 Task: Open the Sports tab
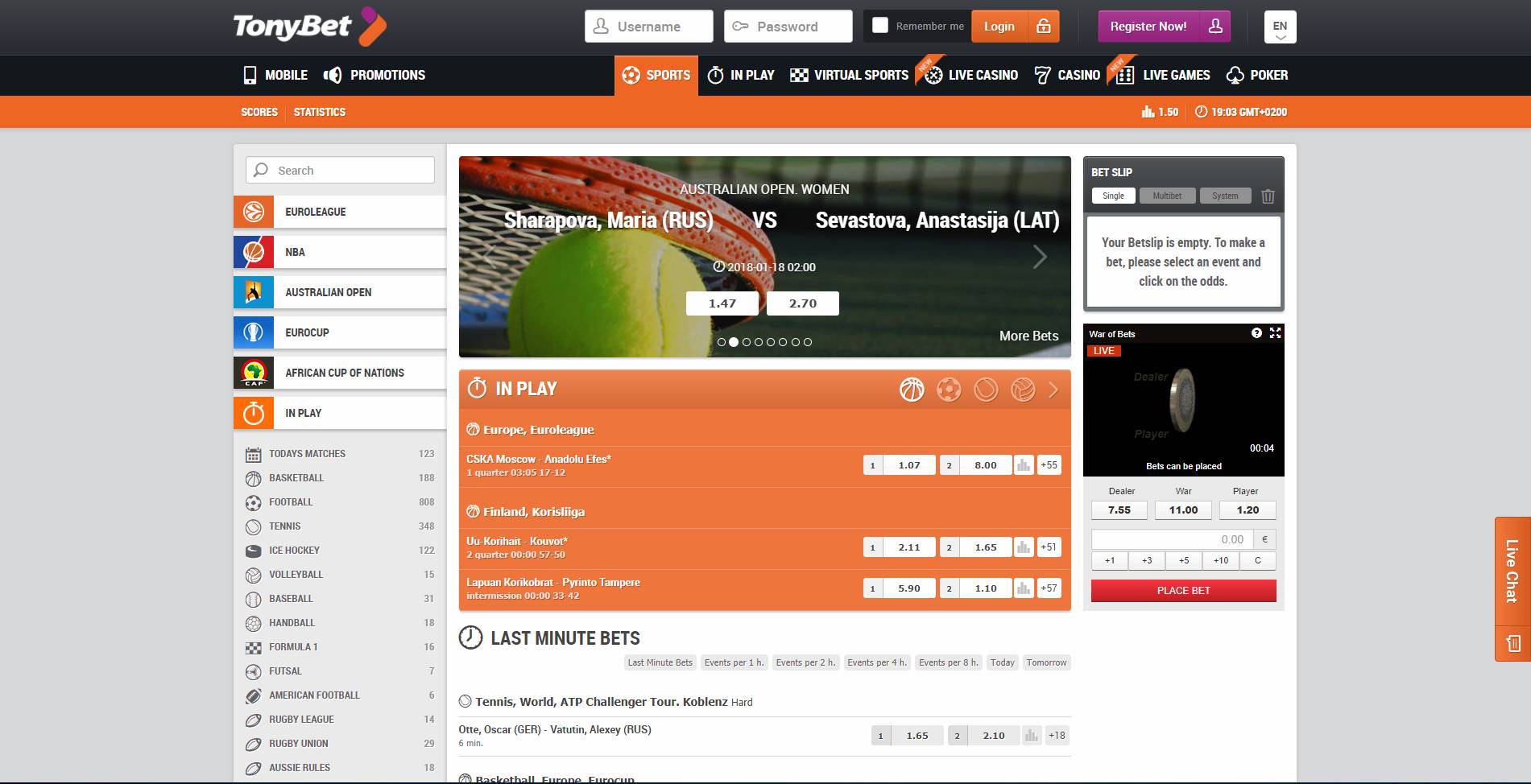[656, 75]
